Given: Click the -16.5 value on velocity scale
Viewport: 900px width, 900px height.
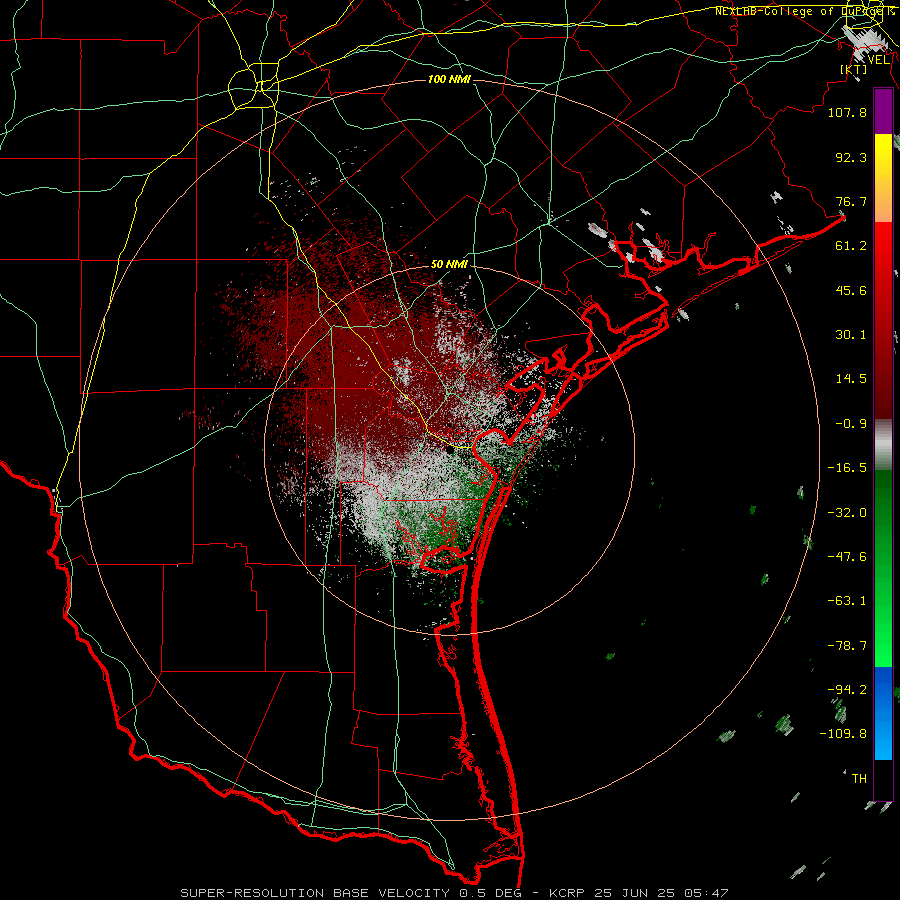Looking at the screenshot, I should (847, 468).
